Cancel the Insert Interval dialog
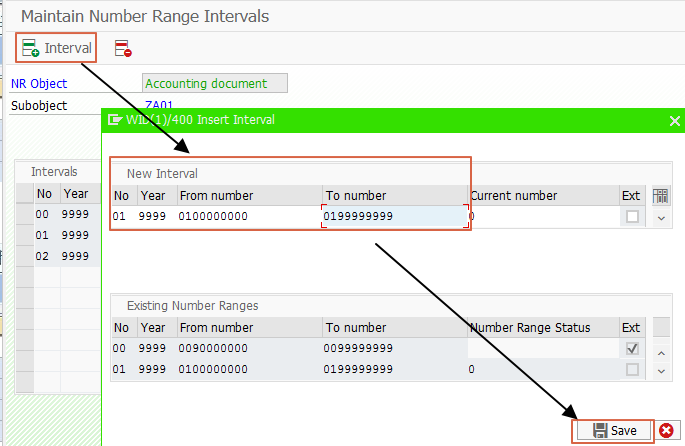The image size is (685, 446). 666,431
